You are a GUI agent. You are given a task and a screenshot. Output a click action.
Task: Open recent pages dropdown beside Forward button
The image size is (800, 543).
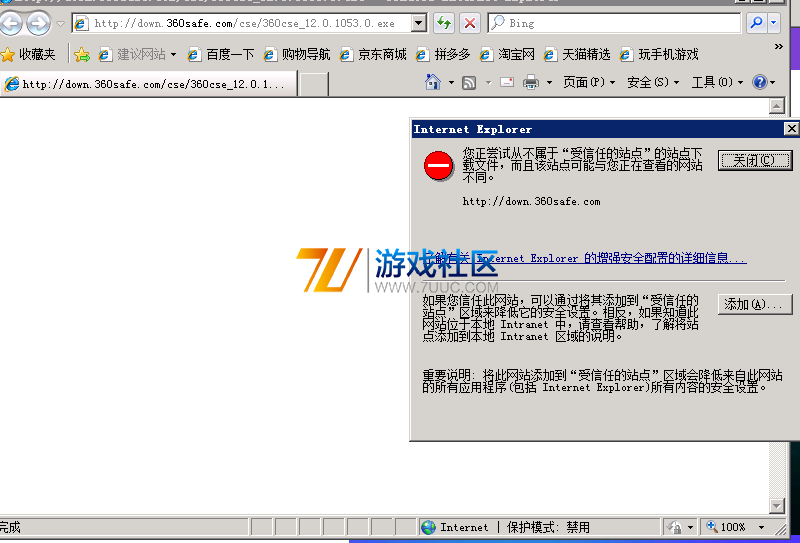[60, 23]
